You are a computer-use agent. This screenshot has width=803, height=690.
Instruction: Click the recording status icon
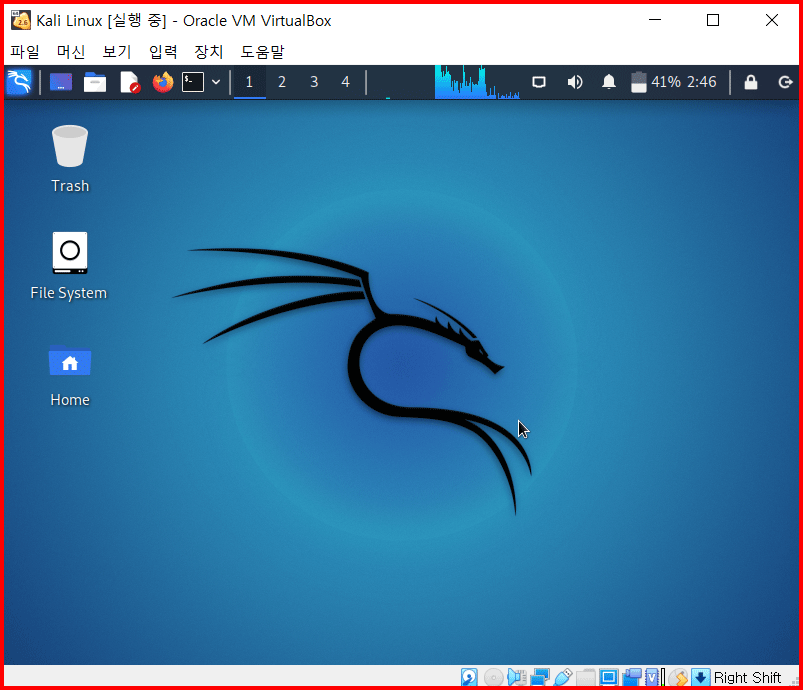632,677
